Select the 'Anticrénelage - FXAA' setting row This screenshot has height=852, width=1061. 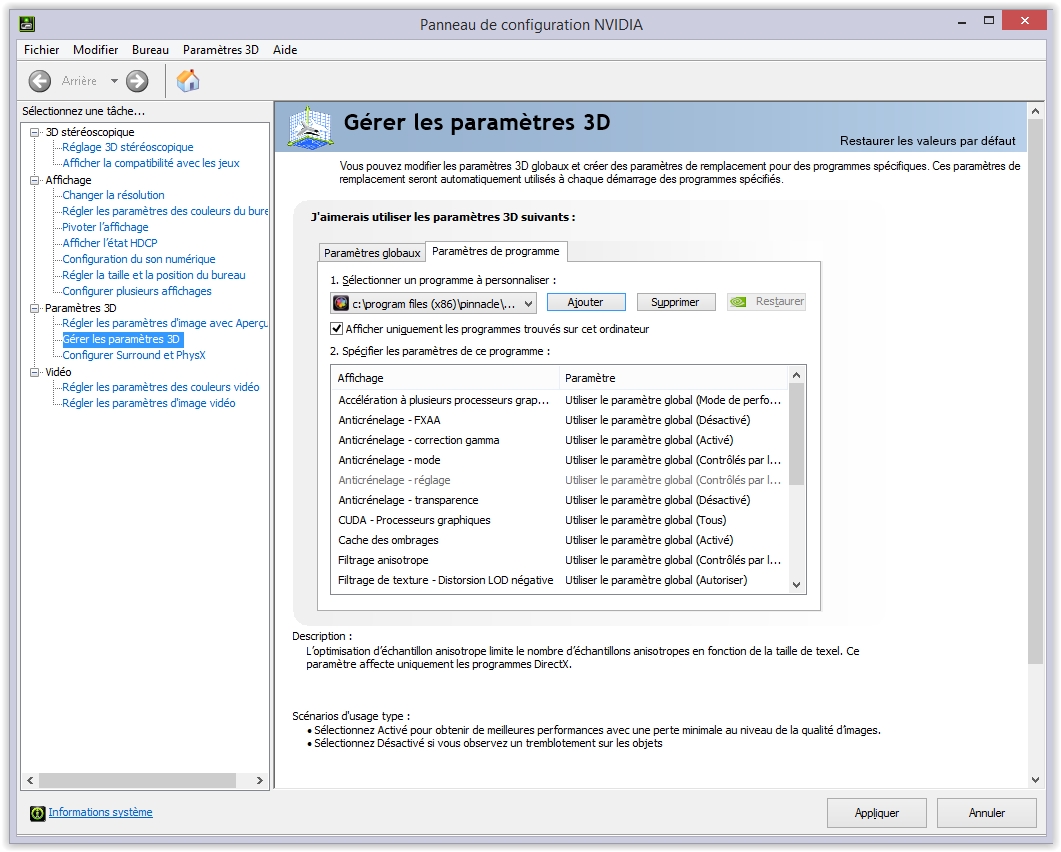(560, 420)
